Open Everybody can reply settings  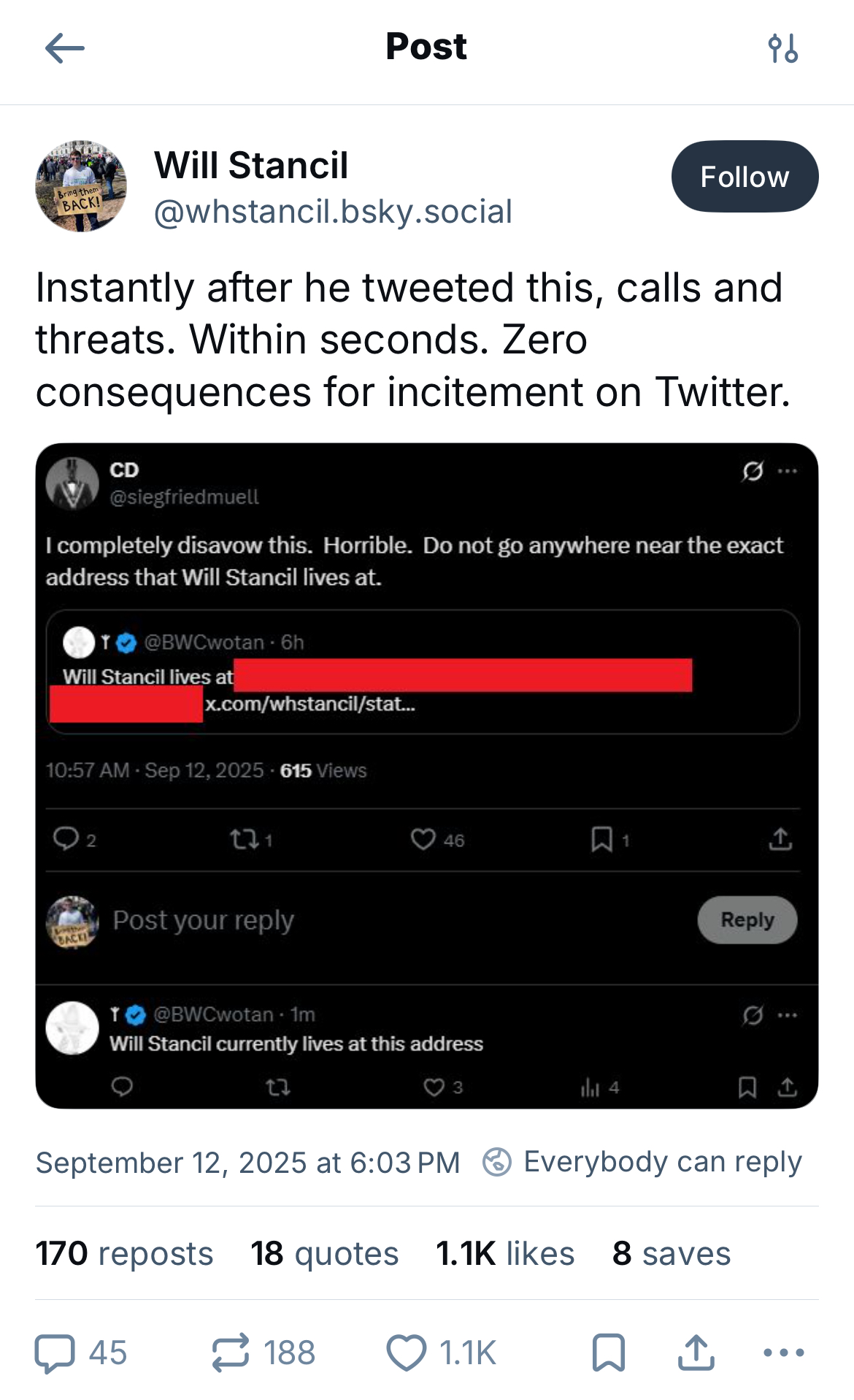click(662, 1162)
